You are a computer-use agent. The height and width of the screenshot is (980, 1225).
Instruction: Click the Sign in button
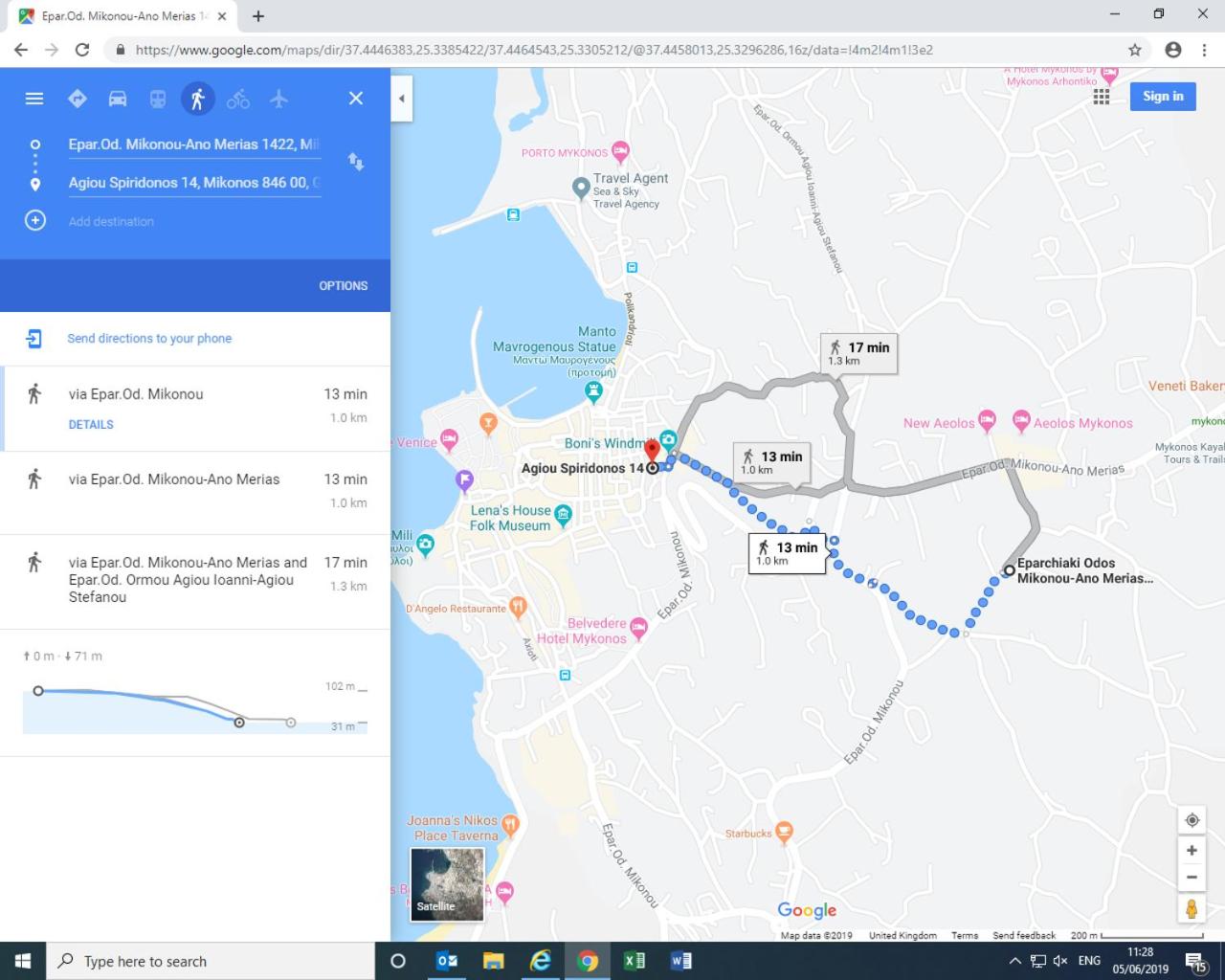(x=1163, y=96)
